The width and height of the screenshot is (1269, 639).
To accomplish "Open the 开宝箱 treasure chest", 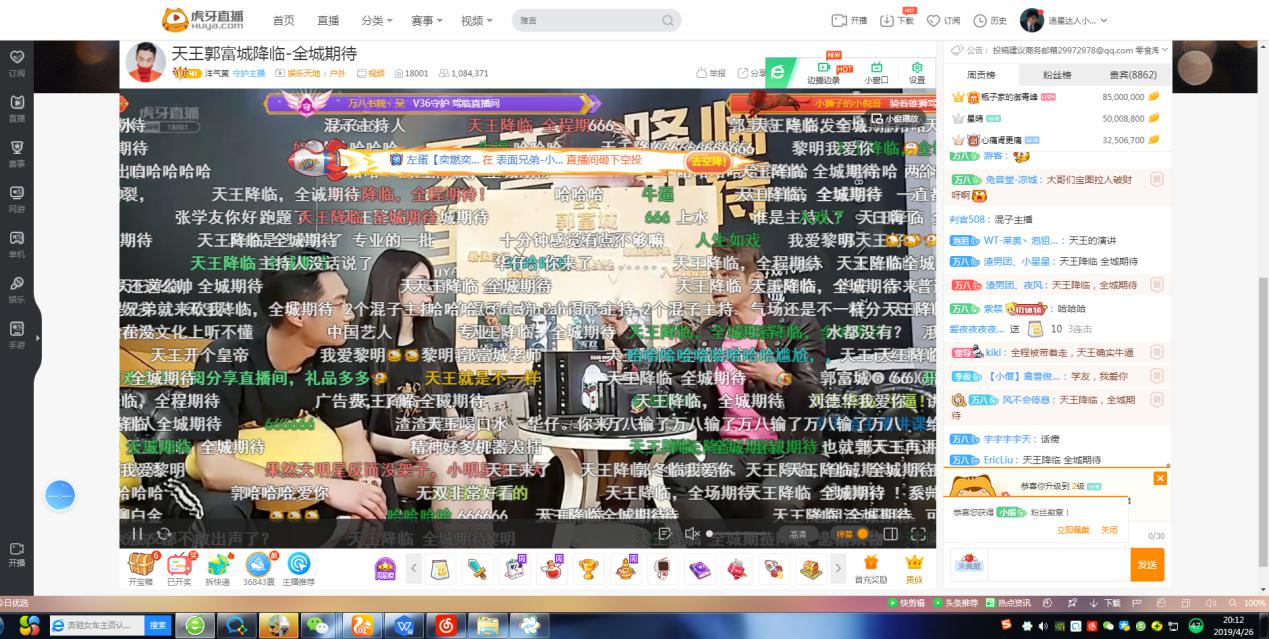I will pyautogui.click(x=140, y=569).
